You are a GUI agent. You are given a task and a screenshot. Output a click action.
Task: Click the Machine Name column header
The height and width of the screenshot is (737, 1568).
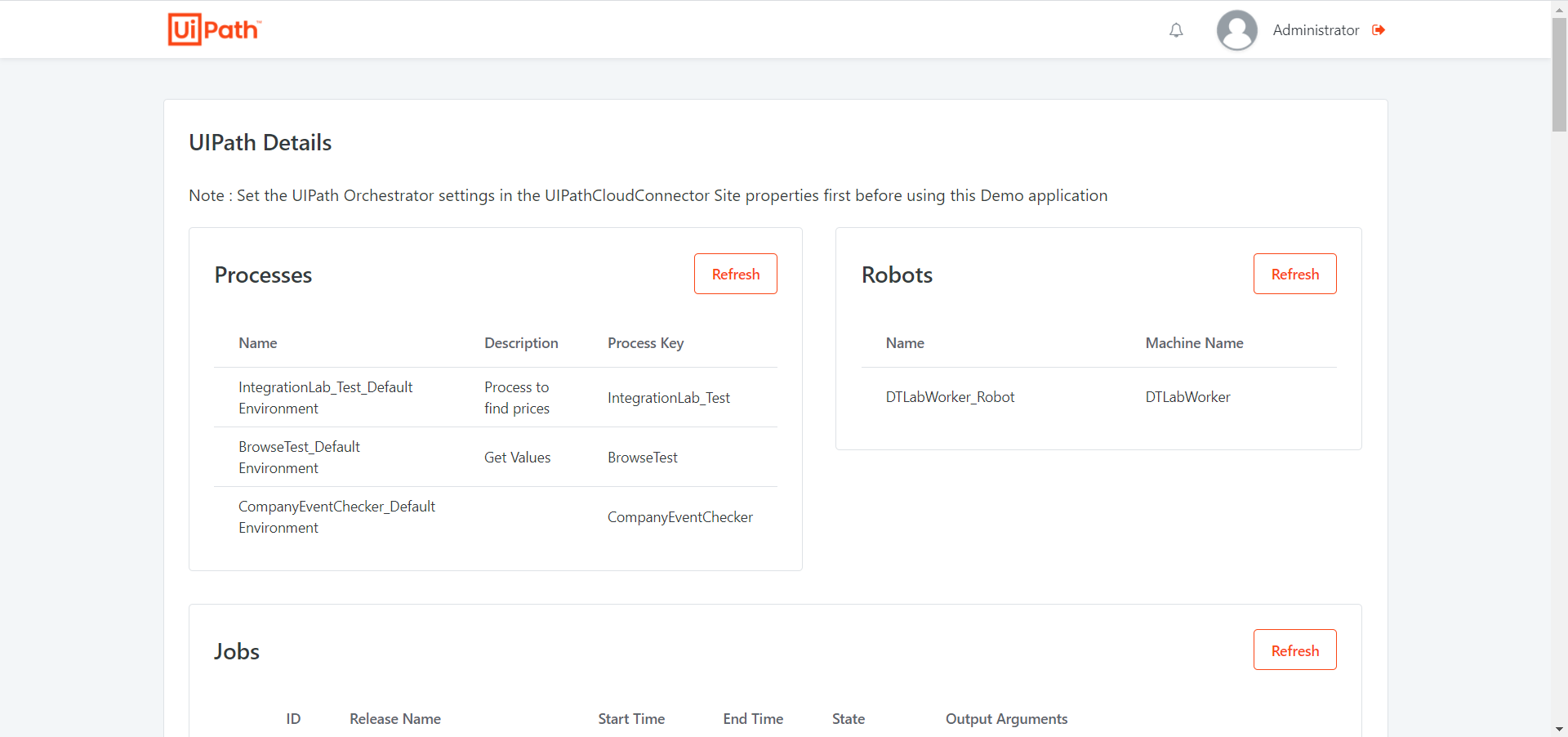pos(1194,343)
